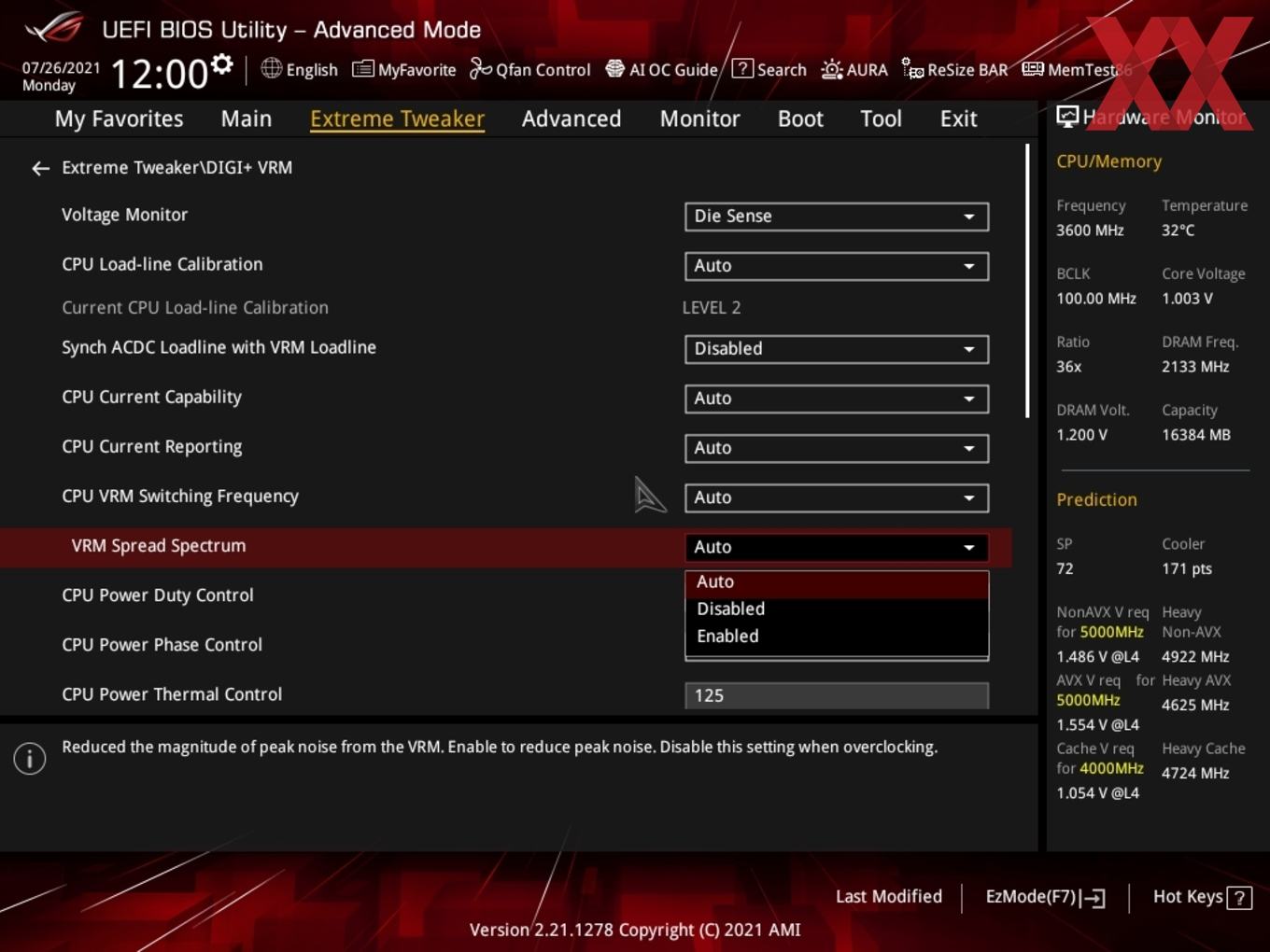
Task: Open CPU Current Capability dropdown
Action: pyautogui.click(x=837, y=399)
